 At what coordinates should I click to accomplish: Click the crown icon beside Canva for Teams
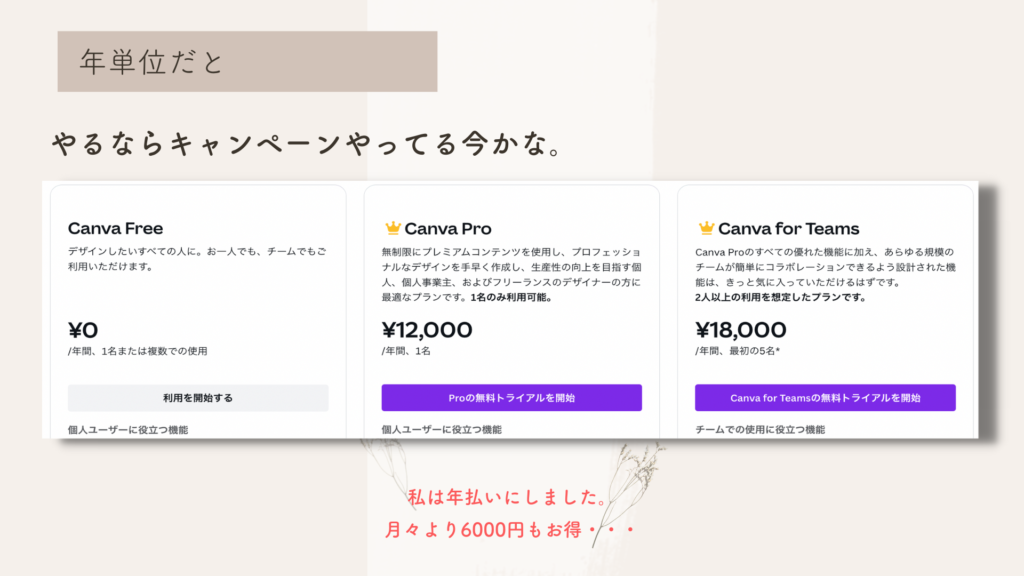coord(706,228)
